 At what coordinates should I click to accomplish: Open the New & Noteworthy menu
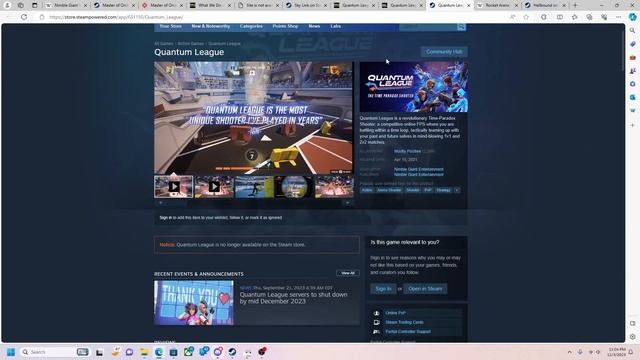(x=211, y=26)
